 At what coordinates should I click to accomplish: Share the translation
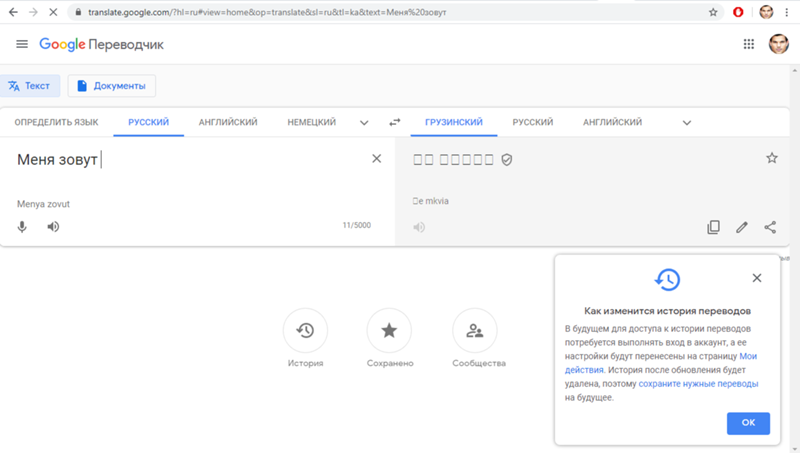[x=770, y=227]
